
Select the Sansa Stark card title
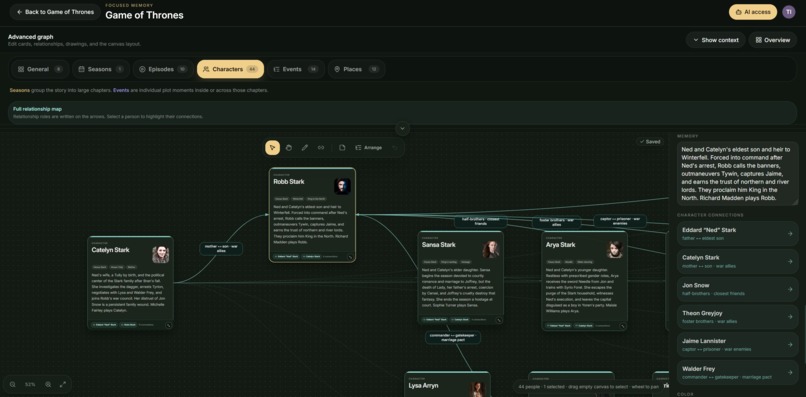click(x=439, y=245)
